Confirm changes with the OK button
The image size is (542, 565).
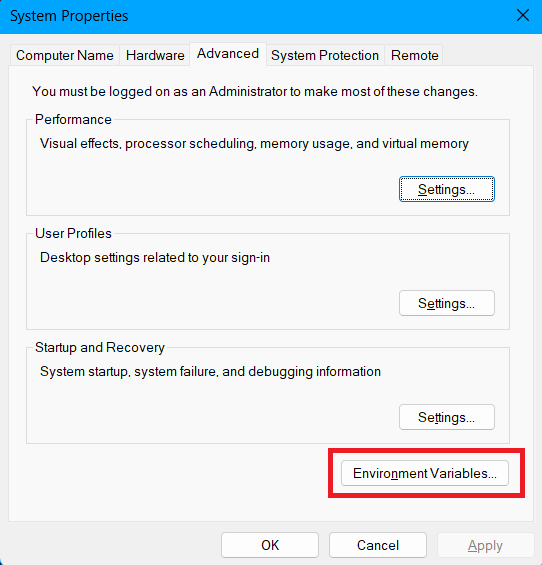tap(270, 545)
